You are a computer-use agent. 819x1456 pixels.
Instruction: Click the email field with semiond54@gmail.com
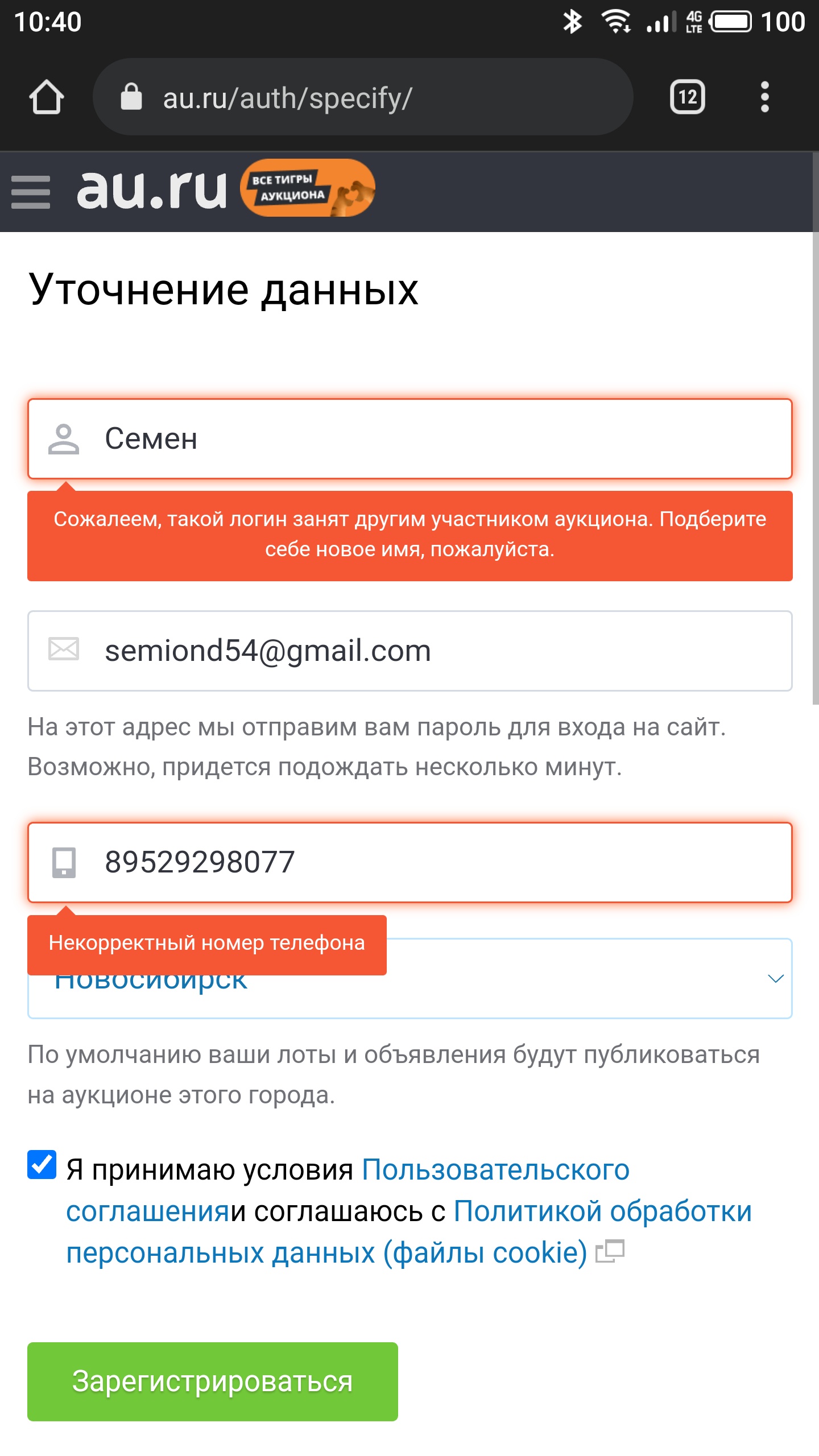pyautogui.click(x=432, y=651)
